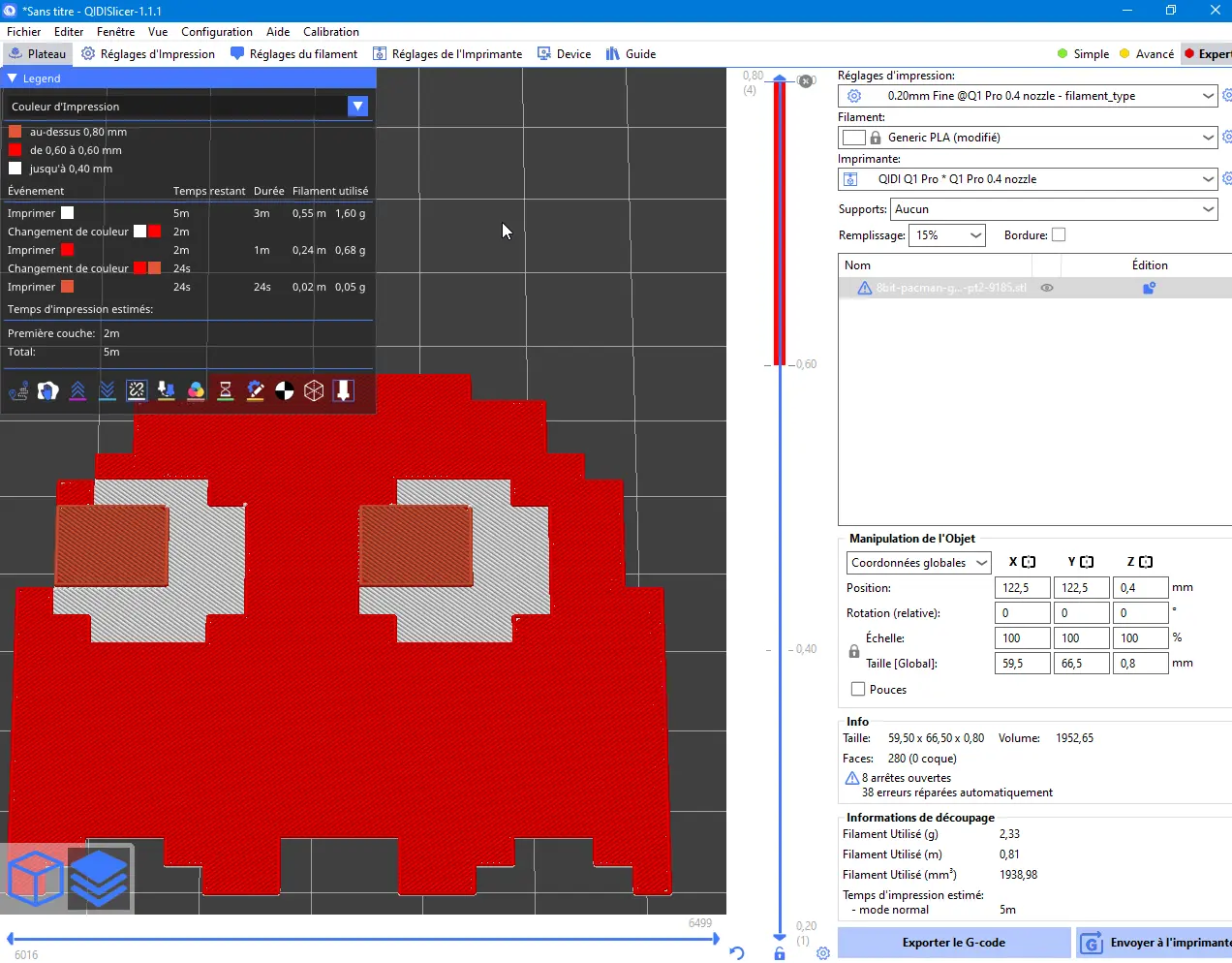Viewport: 1232px width, 963px height.
Task: Click the Plateau tab
Action: pos(38,54)
